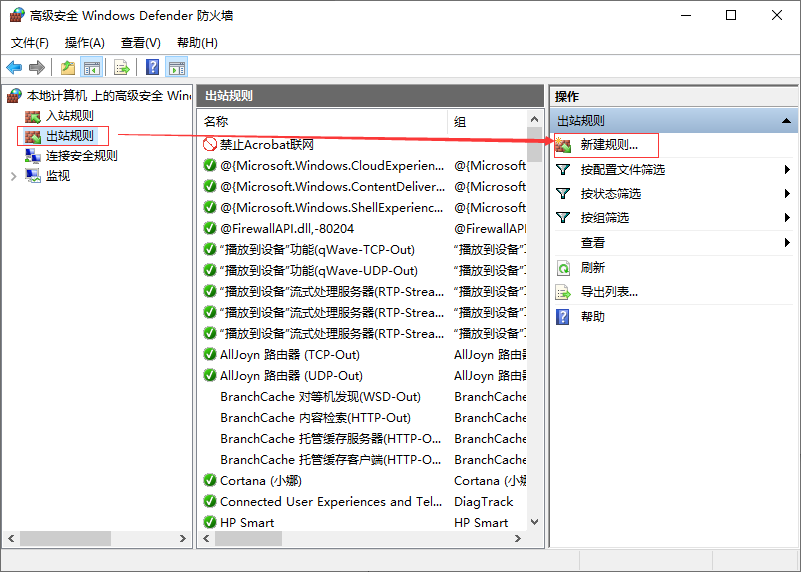801x572 pixels.
Task: Click the Forward arrow toolbar icon
Action: (37, 67)
